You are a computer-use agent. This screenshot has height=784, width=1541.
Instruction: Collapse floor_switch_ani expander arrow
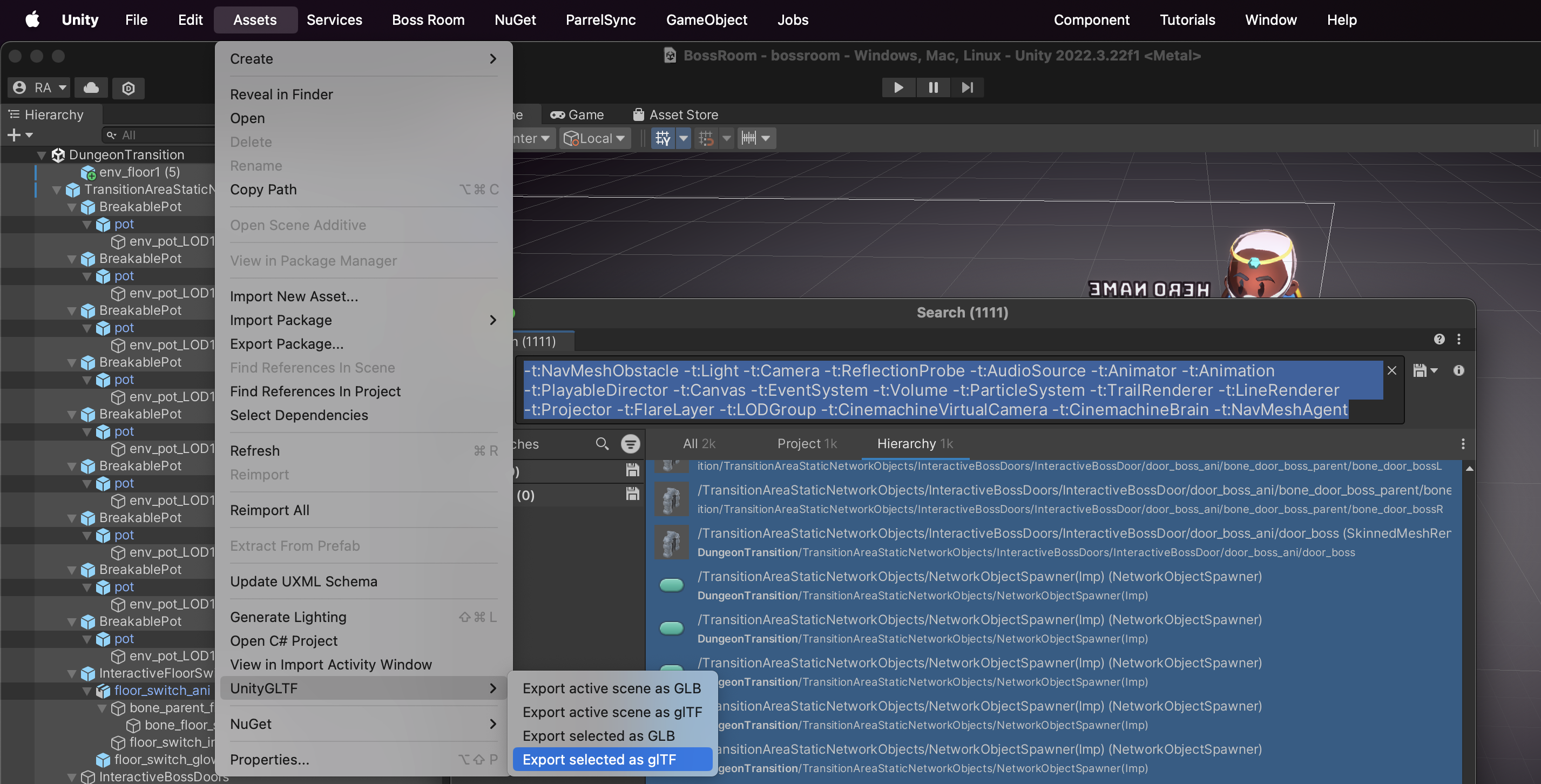click(87, 691)
